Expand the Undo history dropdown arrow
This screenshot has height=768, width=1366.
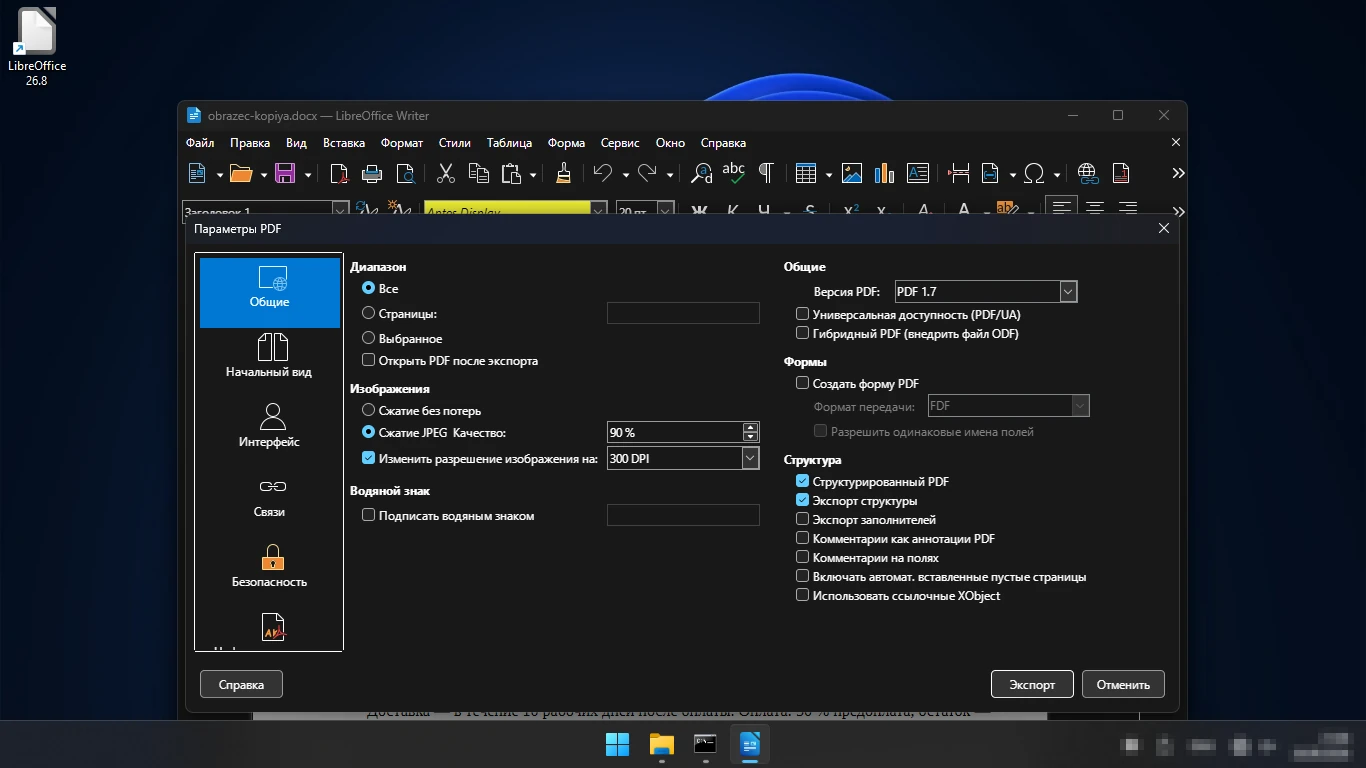[x=626, y=174]
